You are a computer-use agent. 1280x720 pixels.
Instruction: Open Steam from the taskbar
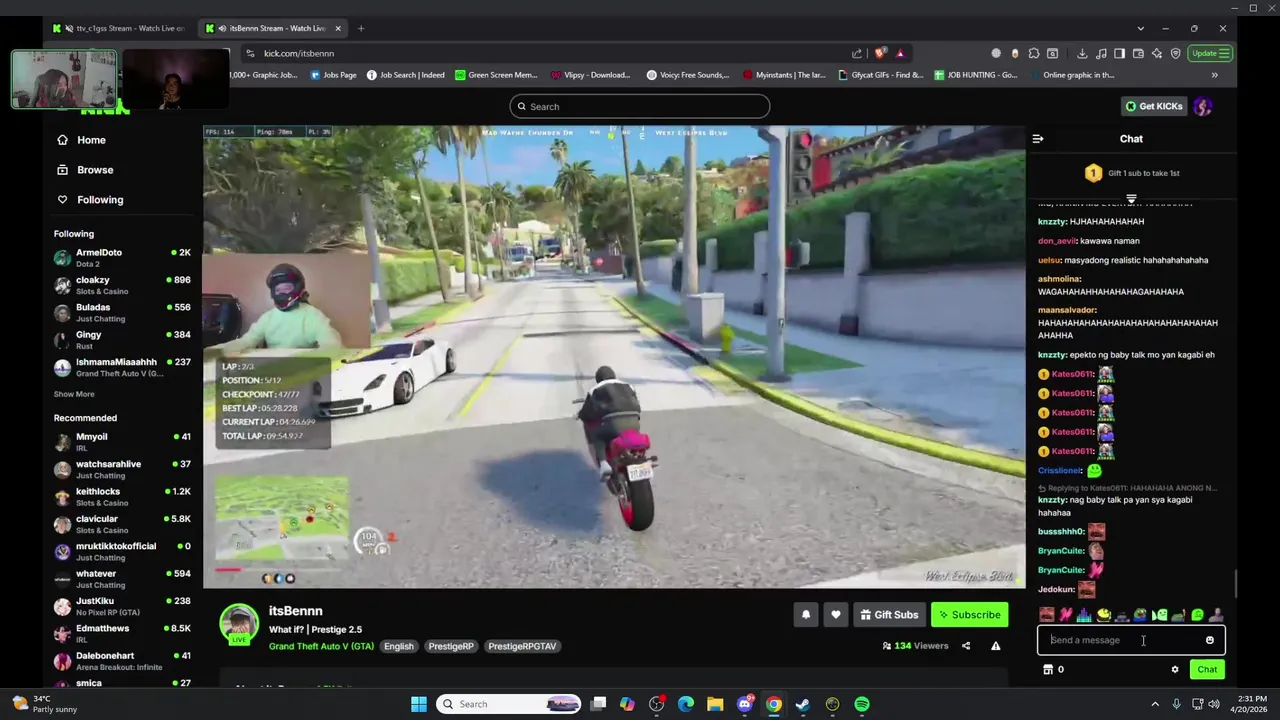click(803, 704)
